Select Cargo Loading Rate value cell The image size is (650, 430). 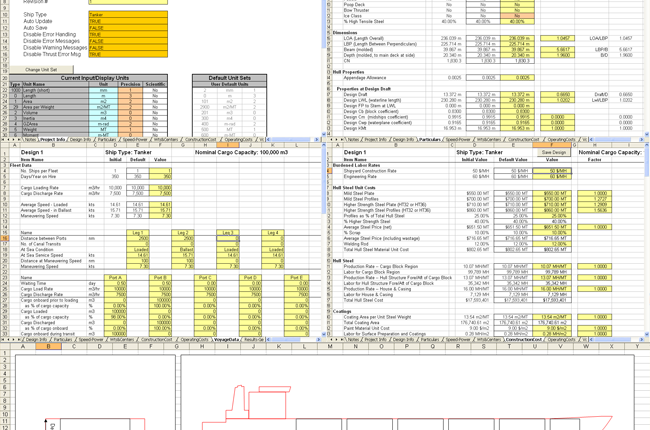(160, 188)
